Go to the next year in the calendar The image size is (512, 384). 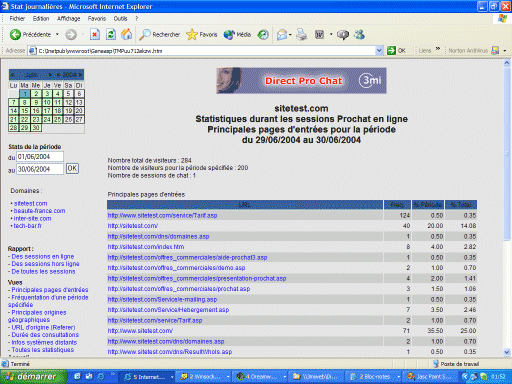point(80,75)
